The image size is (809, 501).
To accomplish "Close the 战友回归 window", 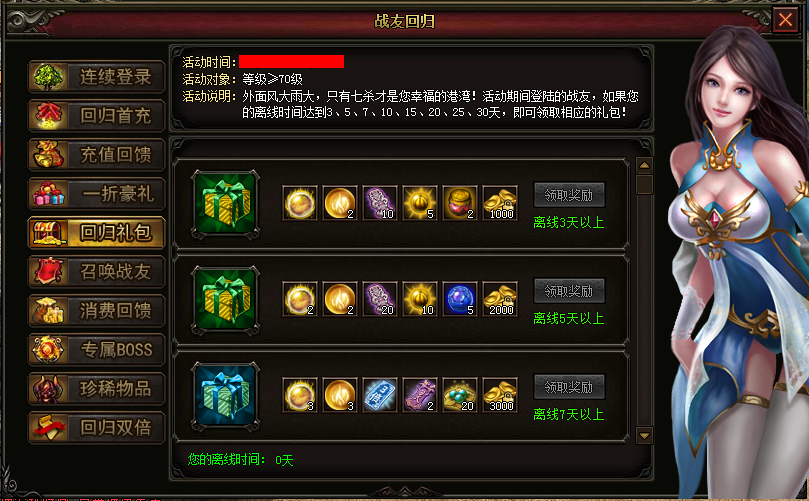I will pyautogui.click(x=785, y=20).
